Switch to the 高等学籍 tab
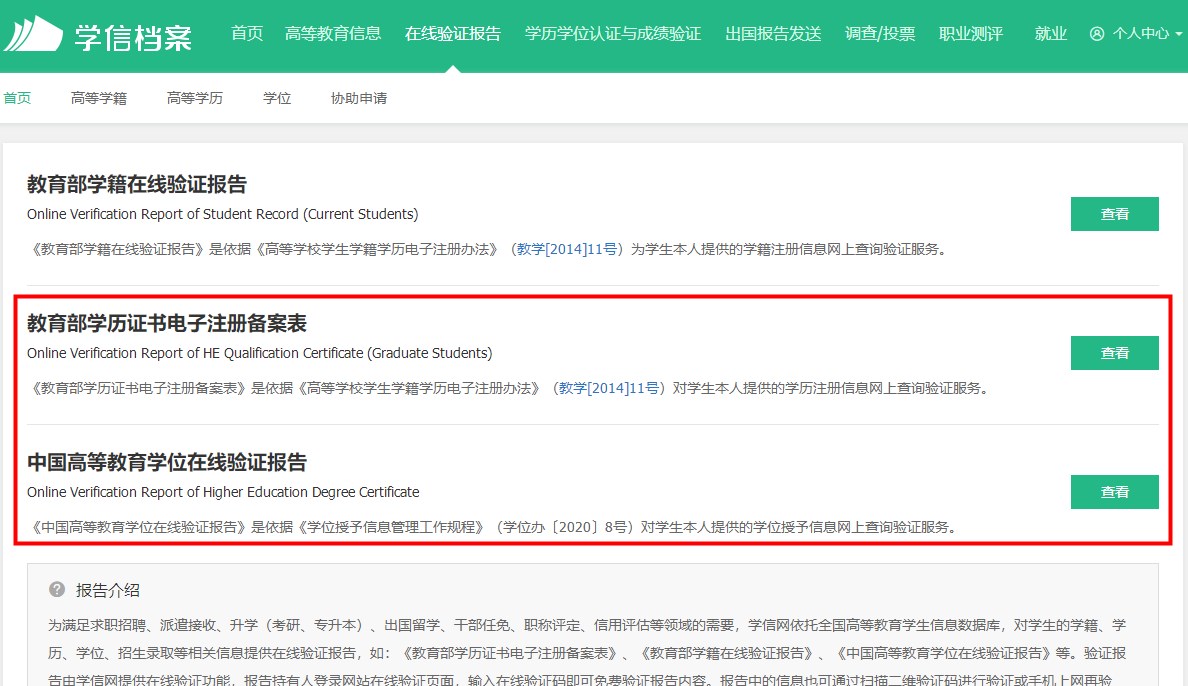This screenshot has width=1188, height=686. [98, 98]
